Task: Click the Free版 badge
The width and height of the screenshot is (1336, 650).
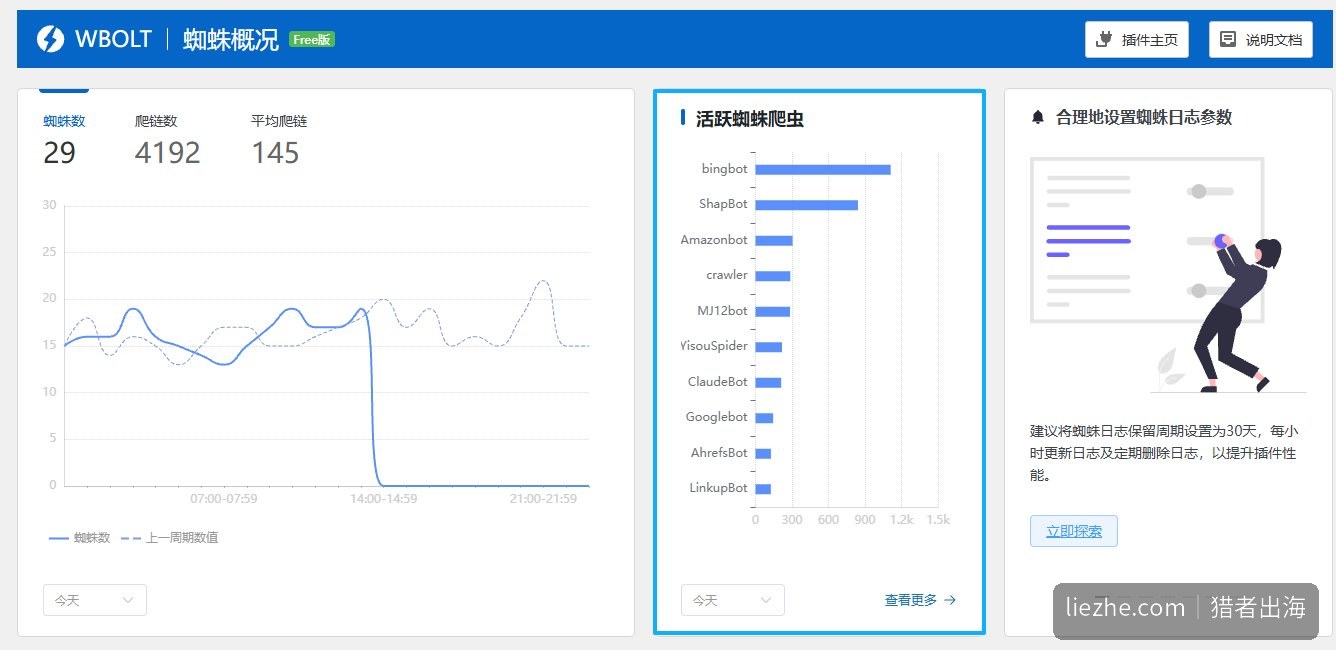Action: click(312, 39)
